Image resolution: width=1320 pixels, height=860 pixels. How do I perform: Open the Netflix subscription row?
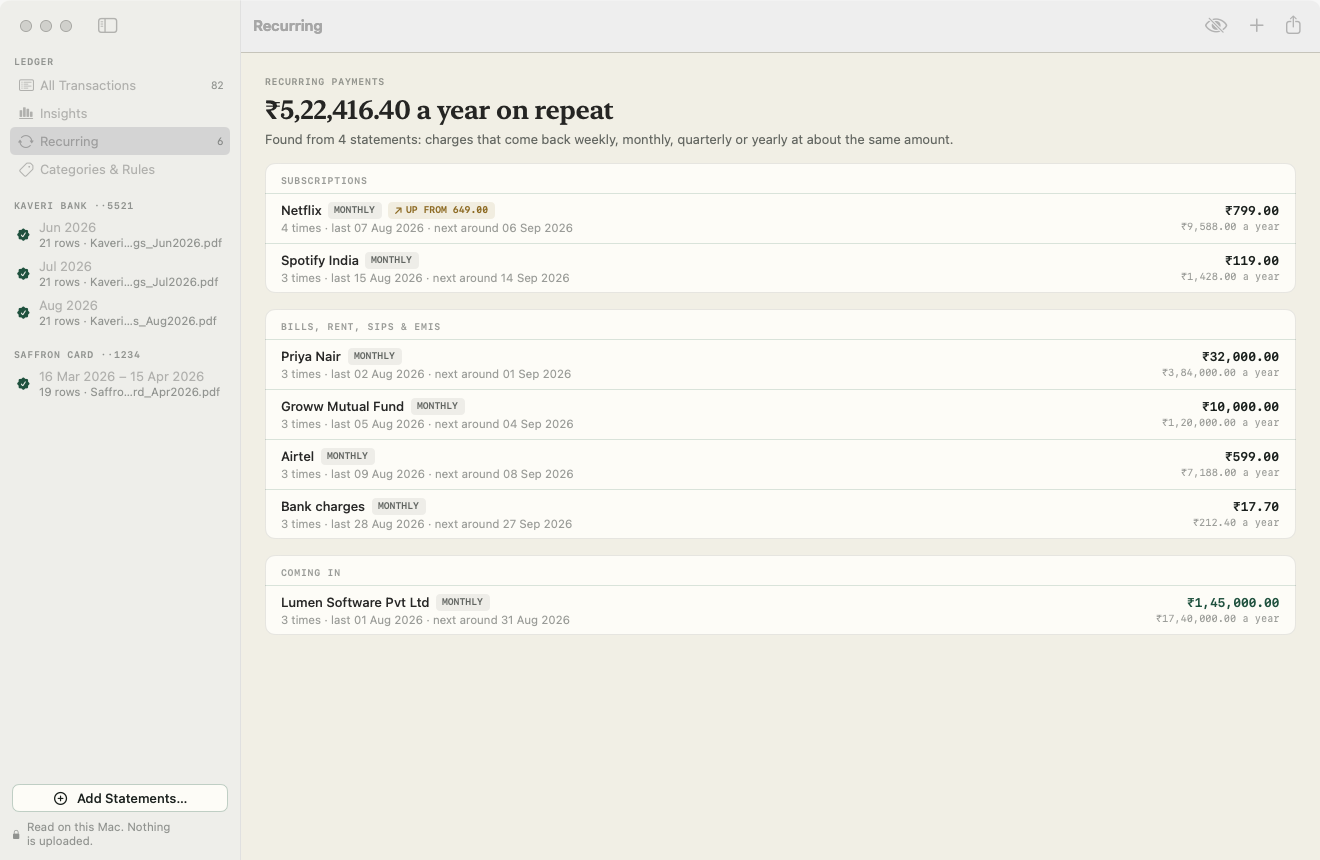coord(780,219)
